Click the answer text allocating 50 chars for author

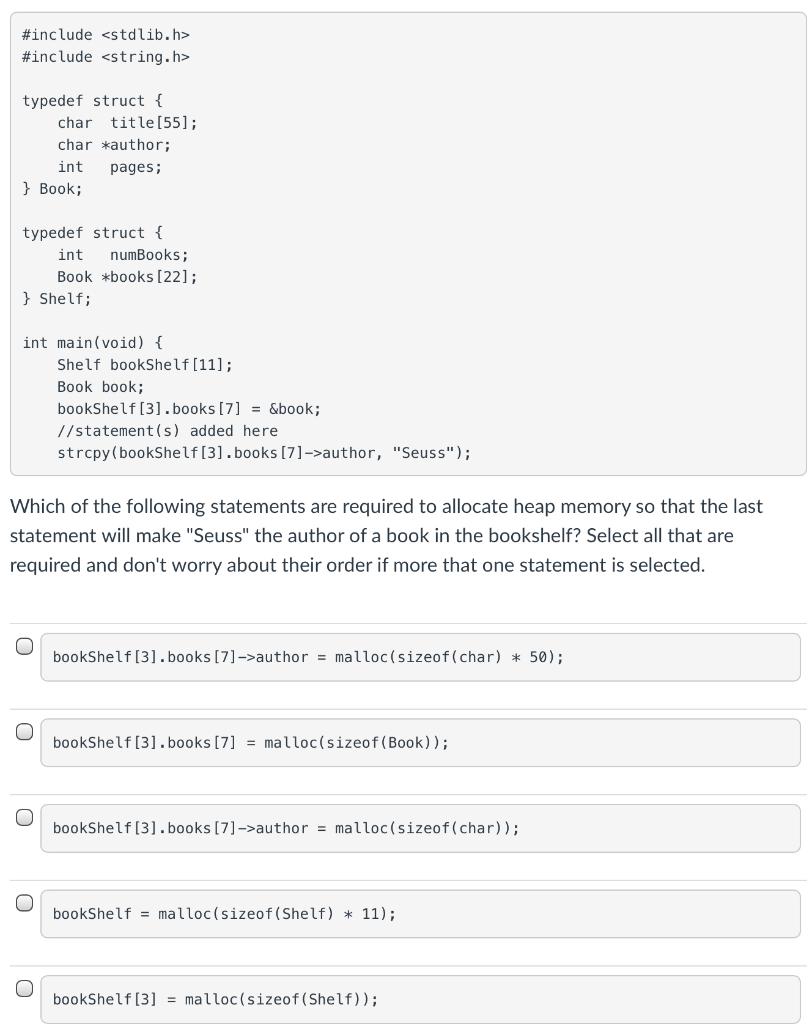308,657
